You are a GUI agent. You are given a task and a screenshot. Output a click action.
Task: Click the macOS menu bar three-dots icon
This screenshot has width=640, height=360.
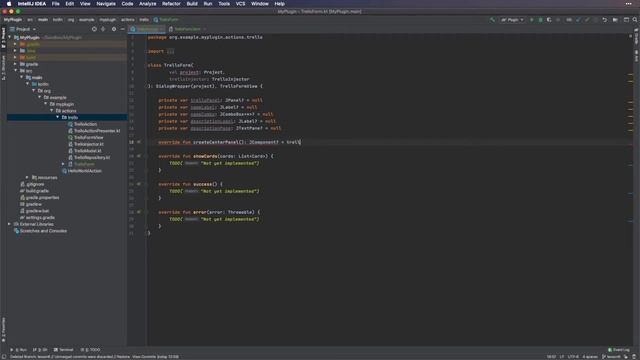pyautogui.click(x=629, y=4)
